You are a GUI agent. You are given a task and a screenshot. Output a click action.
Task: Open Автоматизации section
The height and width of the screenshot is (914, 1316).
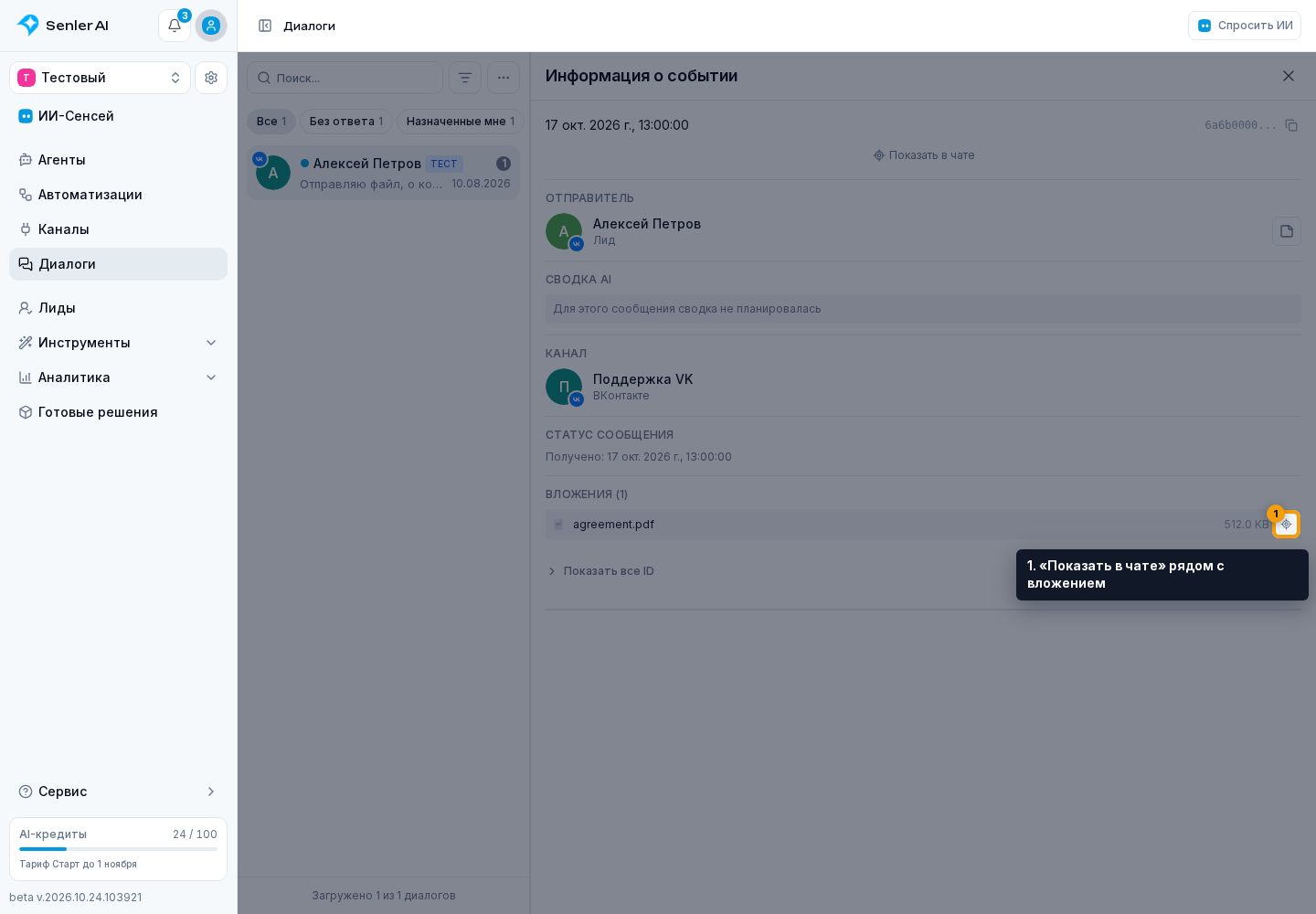pyautogui.click(x=118, y=195)
